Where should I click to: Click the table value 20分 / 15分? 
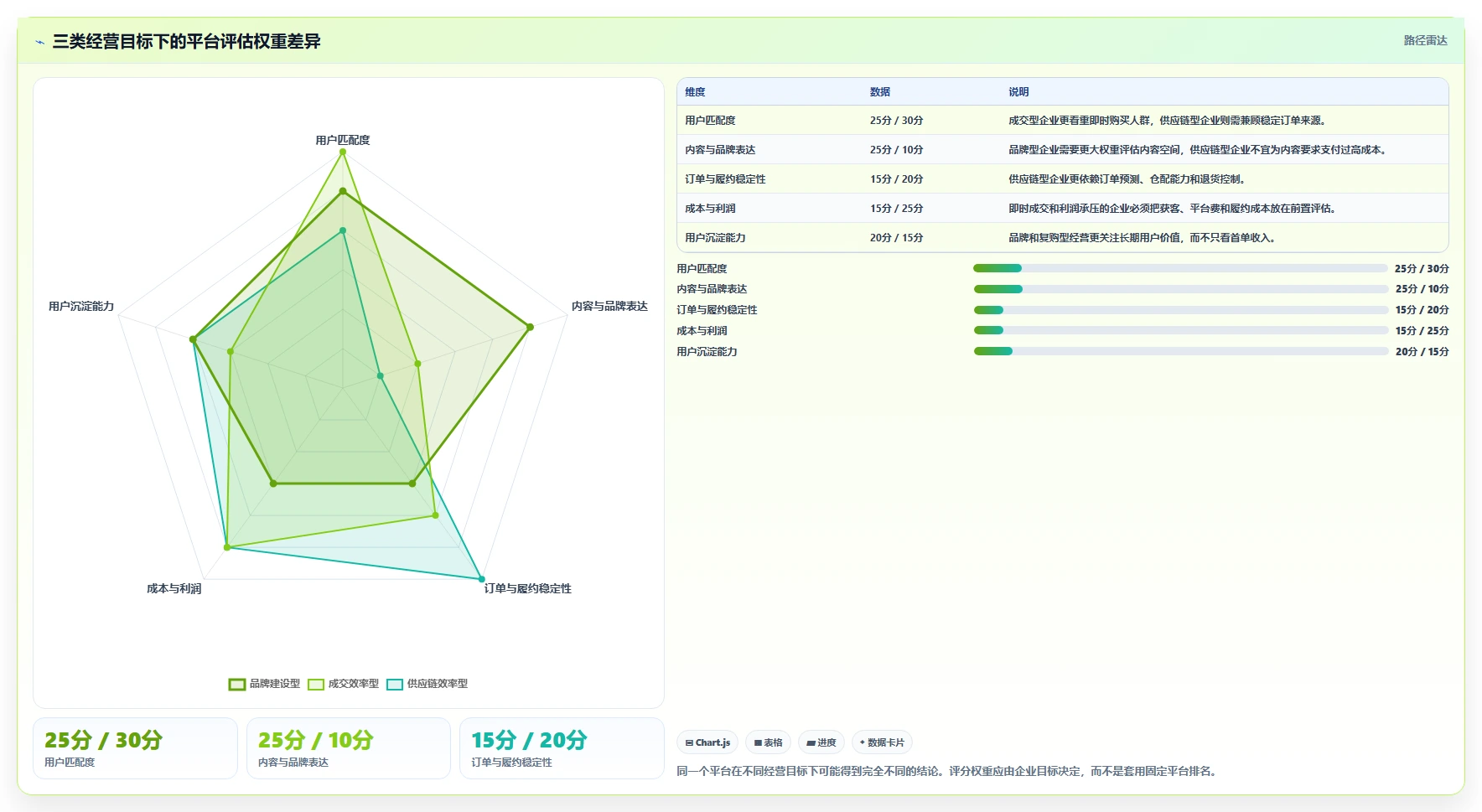(896, 238)
